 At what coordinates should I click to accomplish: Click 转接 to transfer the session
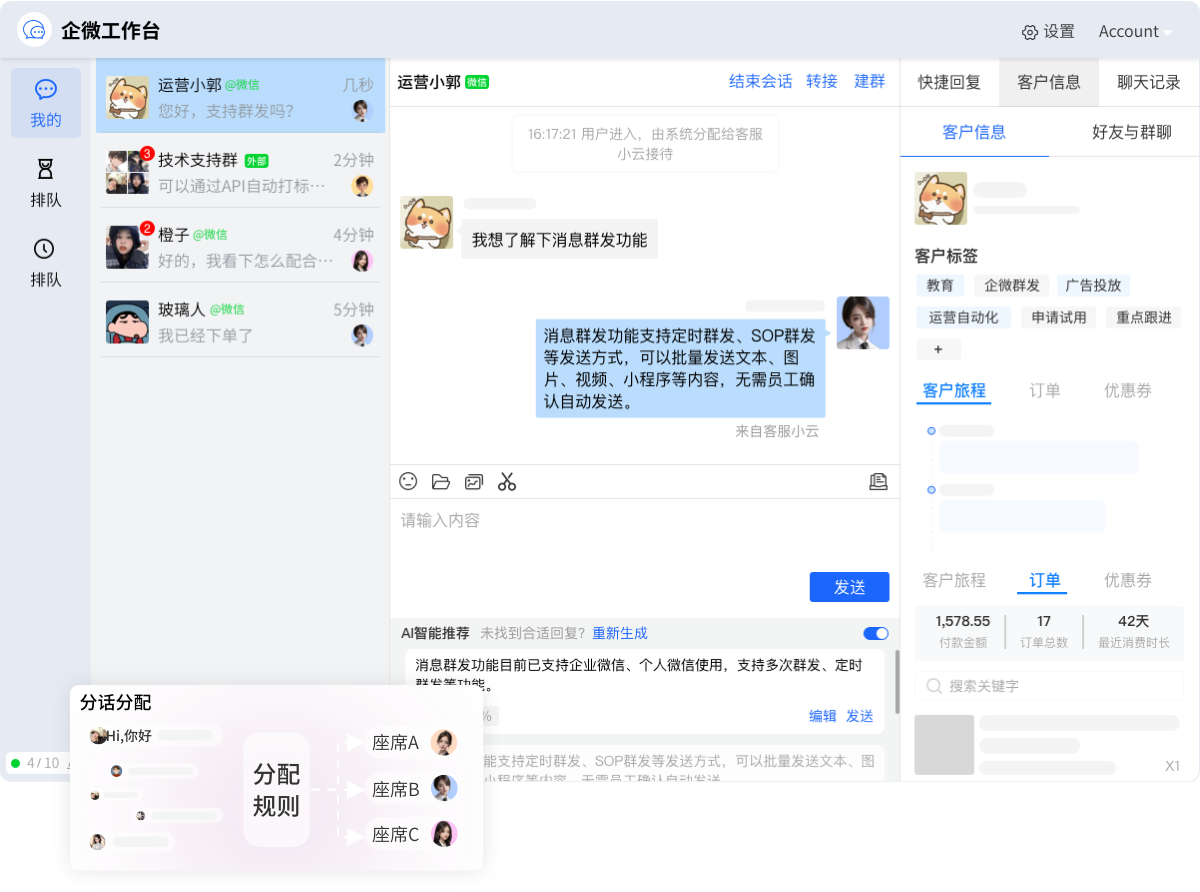click(822, 81)
